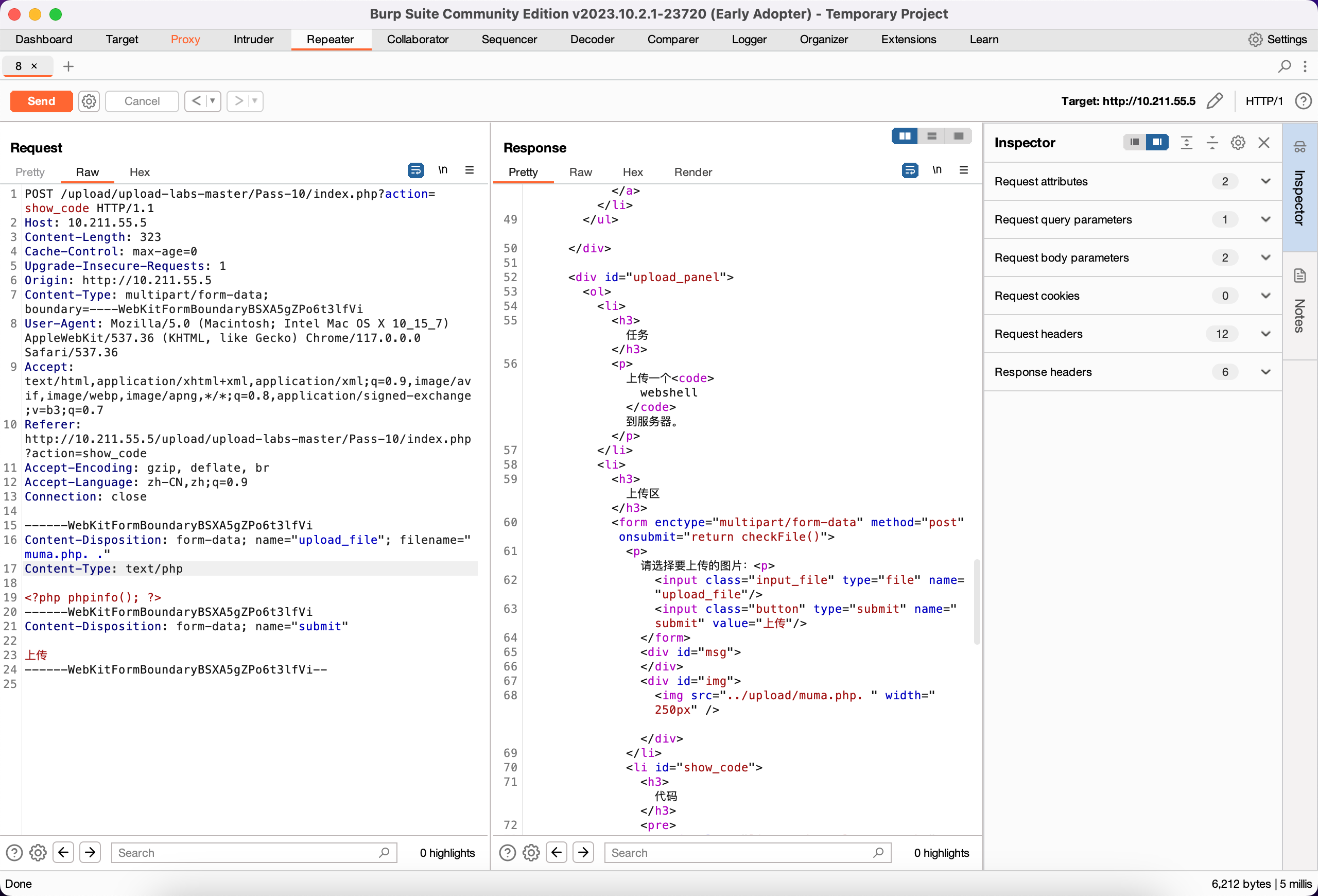Close the Inspector panel
Viewport: 1318px width, 896px height.
1263,142
